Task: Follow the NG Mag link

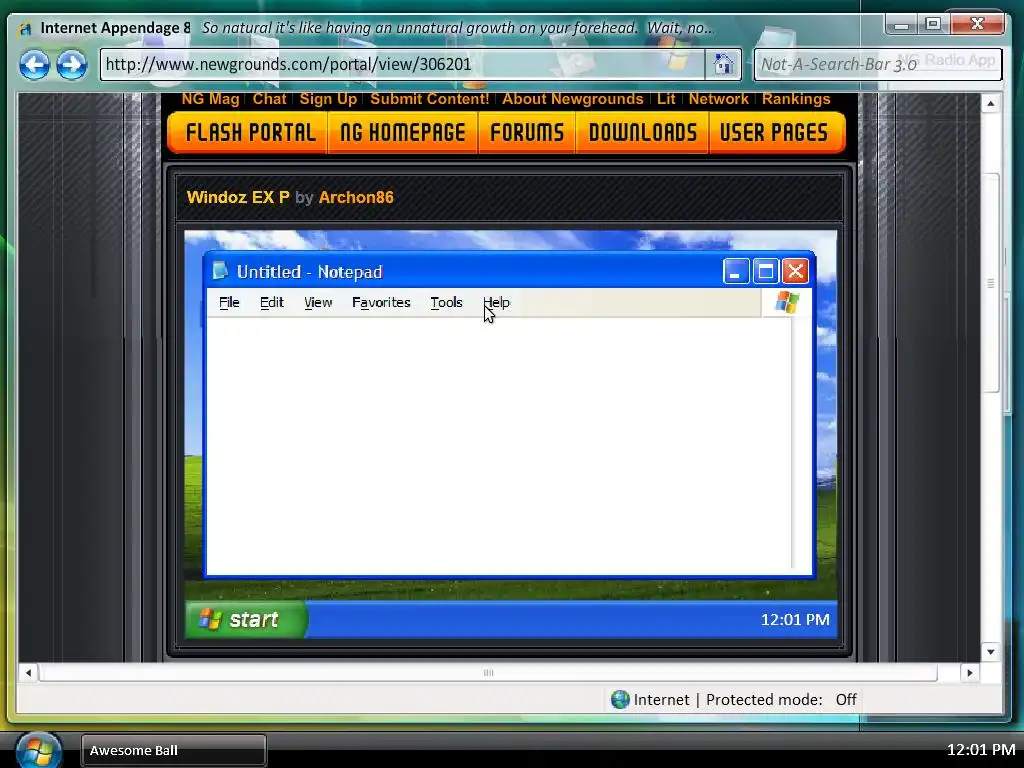Action: [210, 99]
